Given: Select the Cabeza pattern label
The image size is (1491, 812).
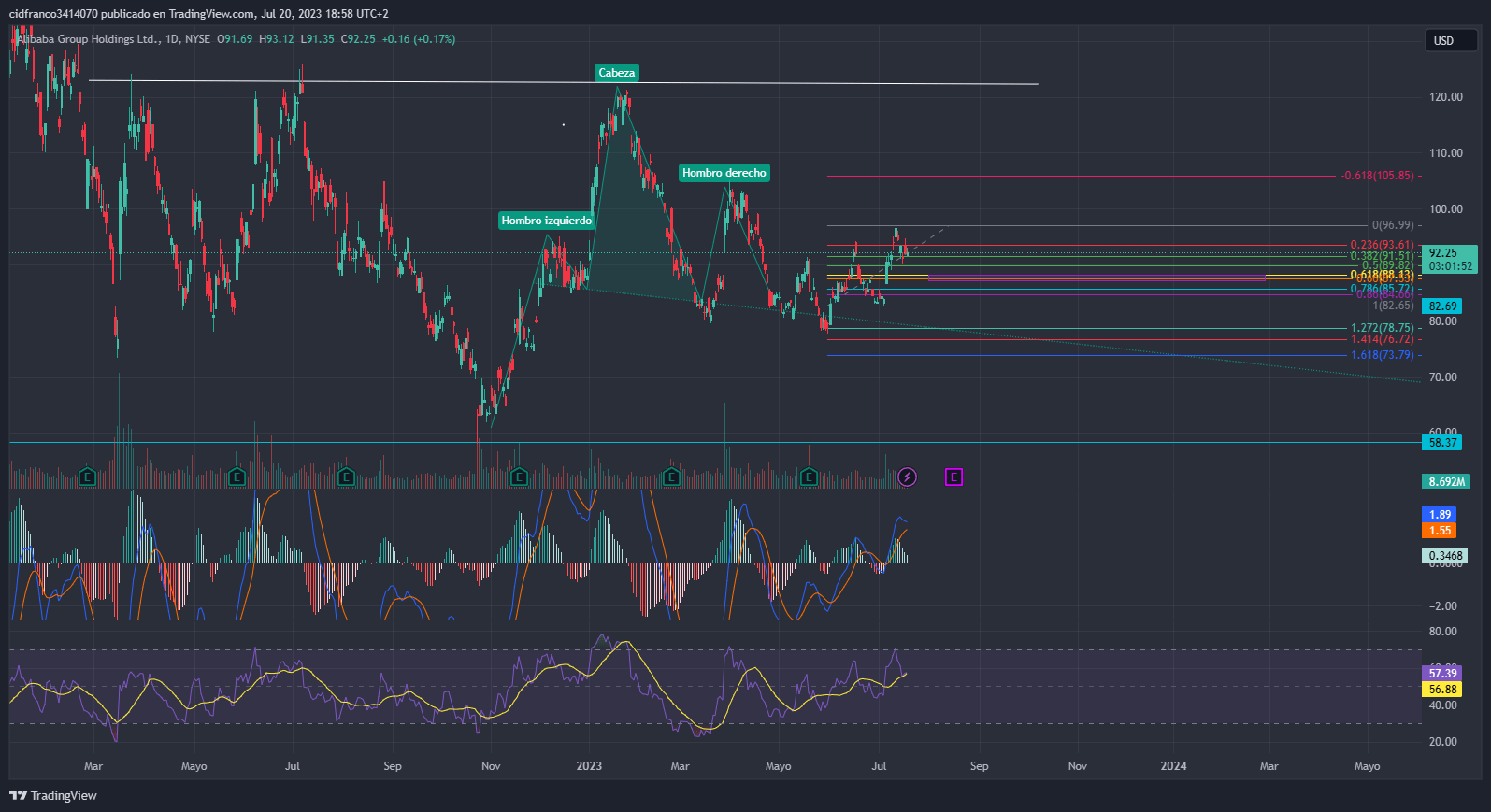Looking at the screenshot, I should 617,73.
